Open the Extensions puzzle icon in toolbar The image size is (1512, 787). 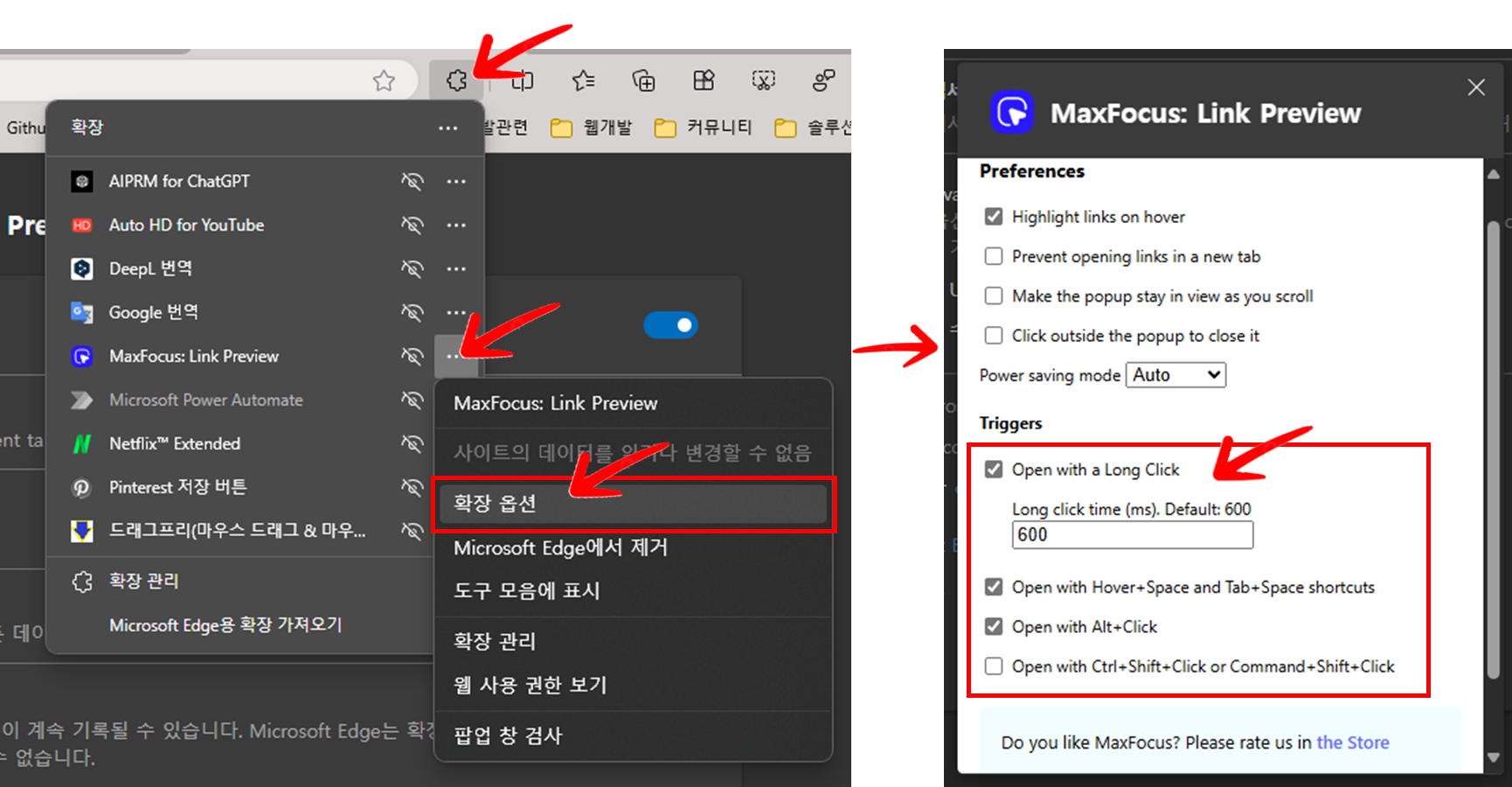click(456, 80)
